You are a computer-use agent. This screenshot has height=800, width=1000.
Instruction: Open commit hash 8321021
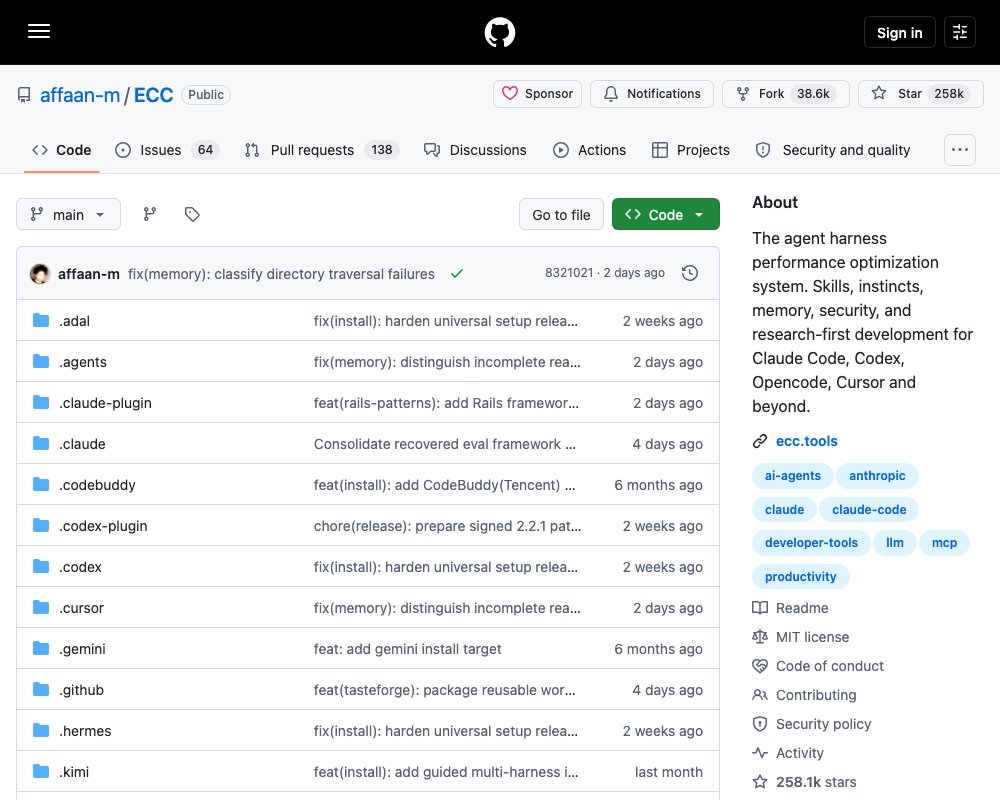click(569, 273)
